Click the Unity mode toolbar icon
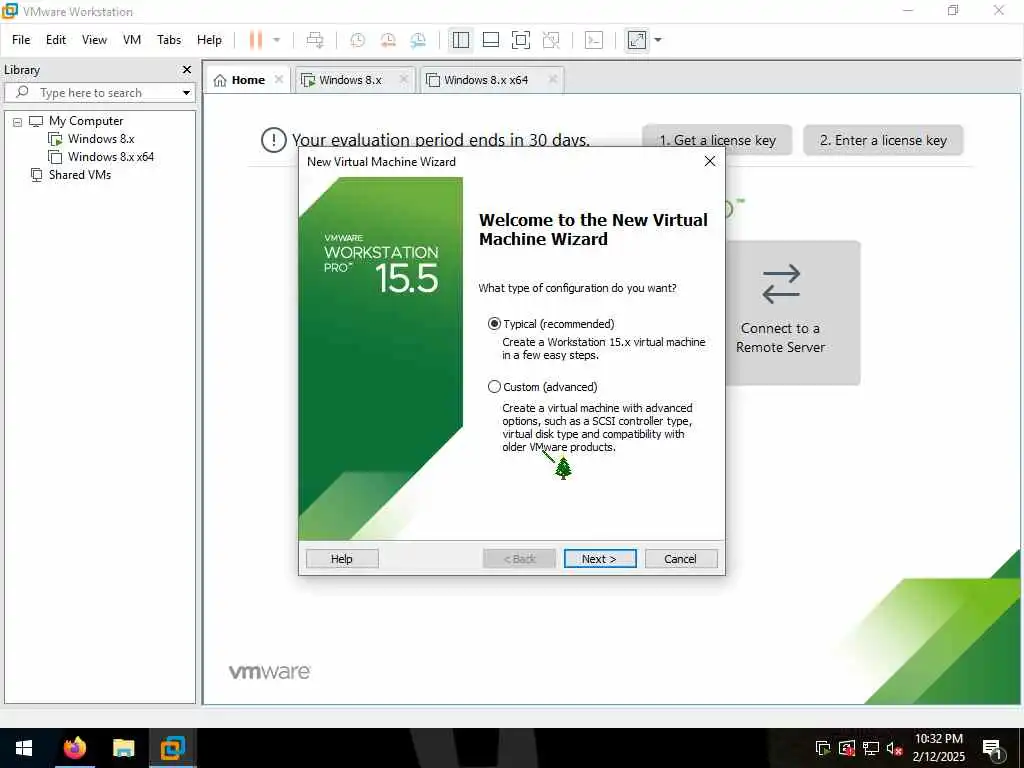 [x=551, y=40]
